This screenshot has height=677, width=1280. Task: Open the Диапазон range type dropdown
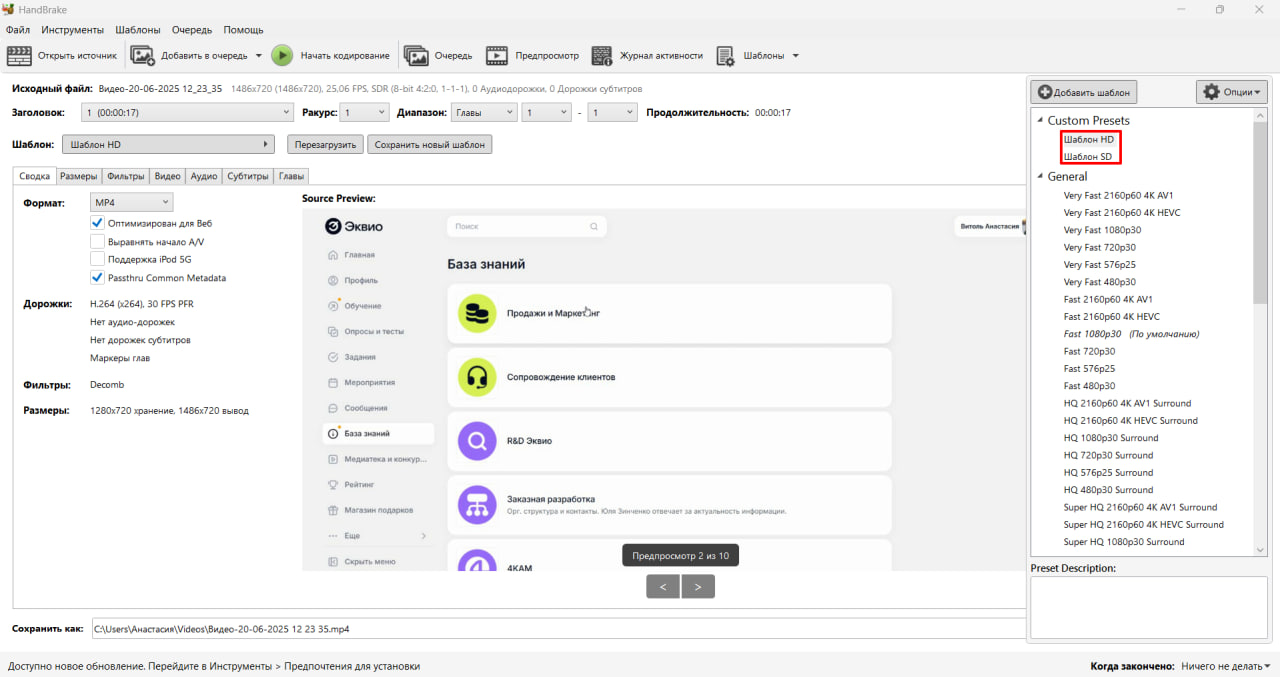tap(484, 113)
